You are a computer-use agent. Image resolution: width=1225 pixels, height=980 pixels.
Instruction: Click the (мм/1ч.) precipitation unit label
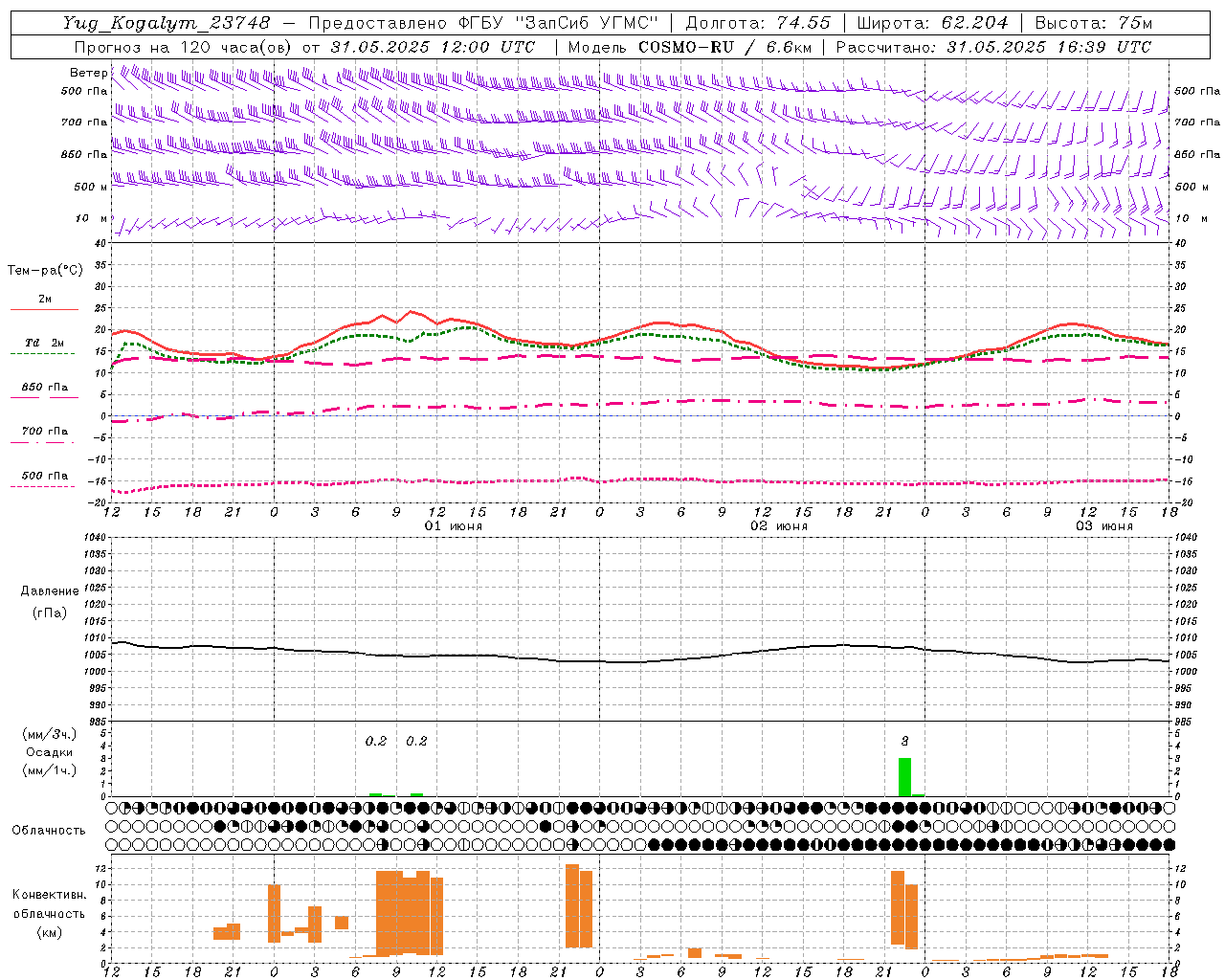pyautogui.click(x=50, y=769)
